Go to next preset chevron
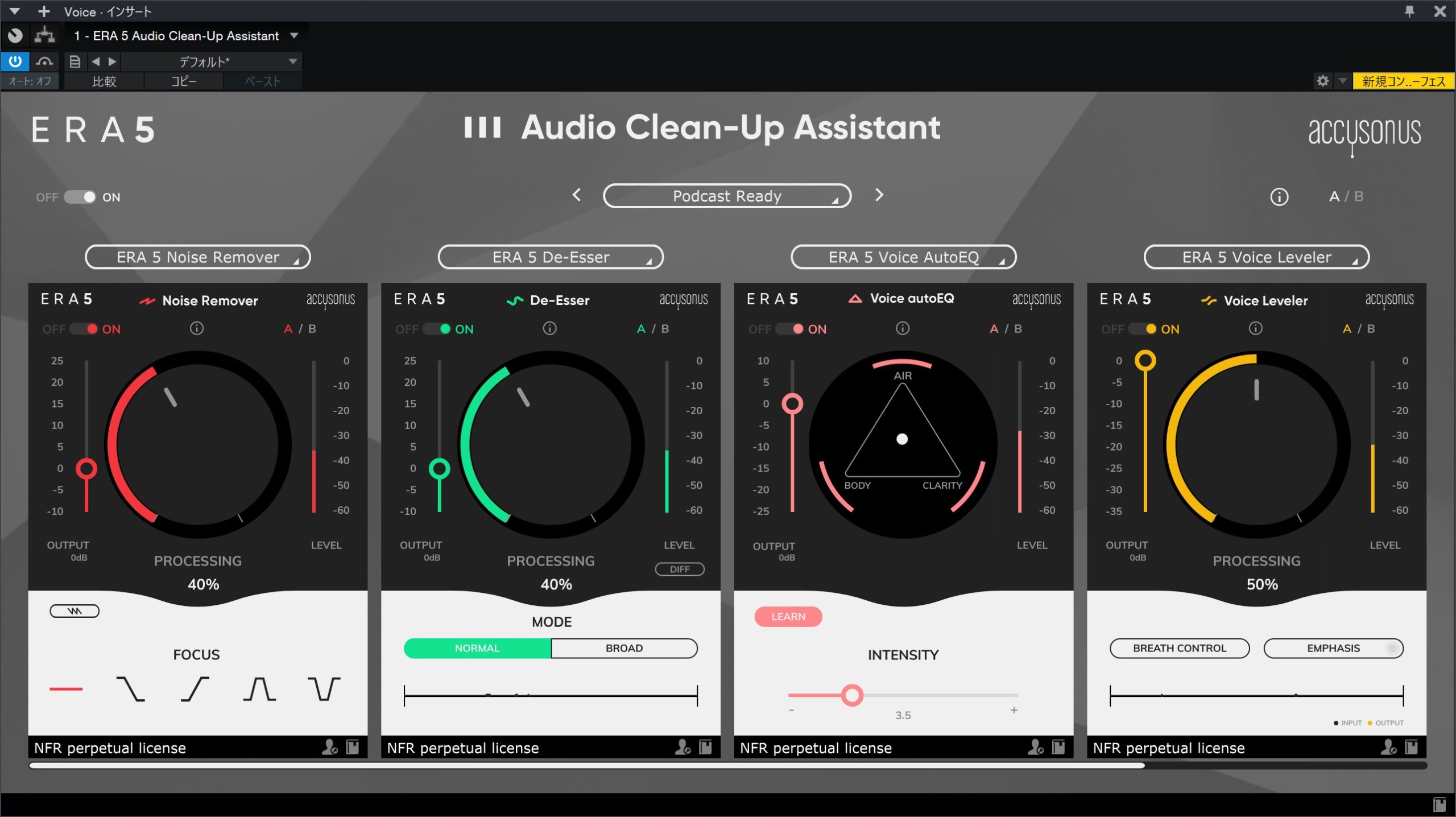The width and height of the screenshot is (1456, 817). pyautogui.click(x=879, y=195)
